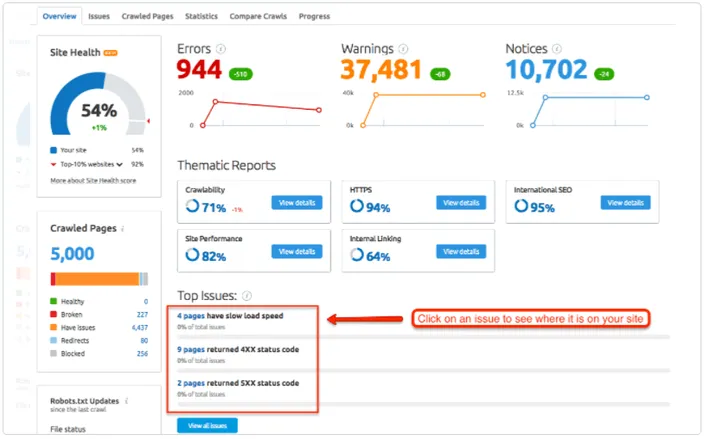Image resolution: width=704 pixels, height=439 pixels.
Task: Click the peak point on Errors chart
Action: click(216, 102)
